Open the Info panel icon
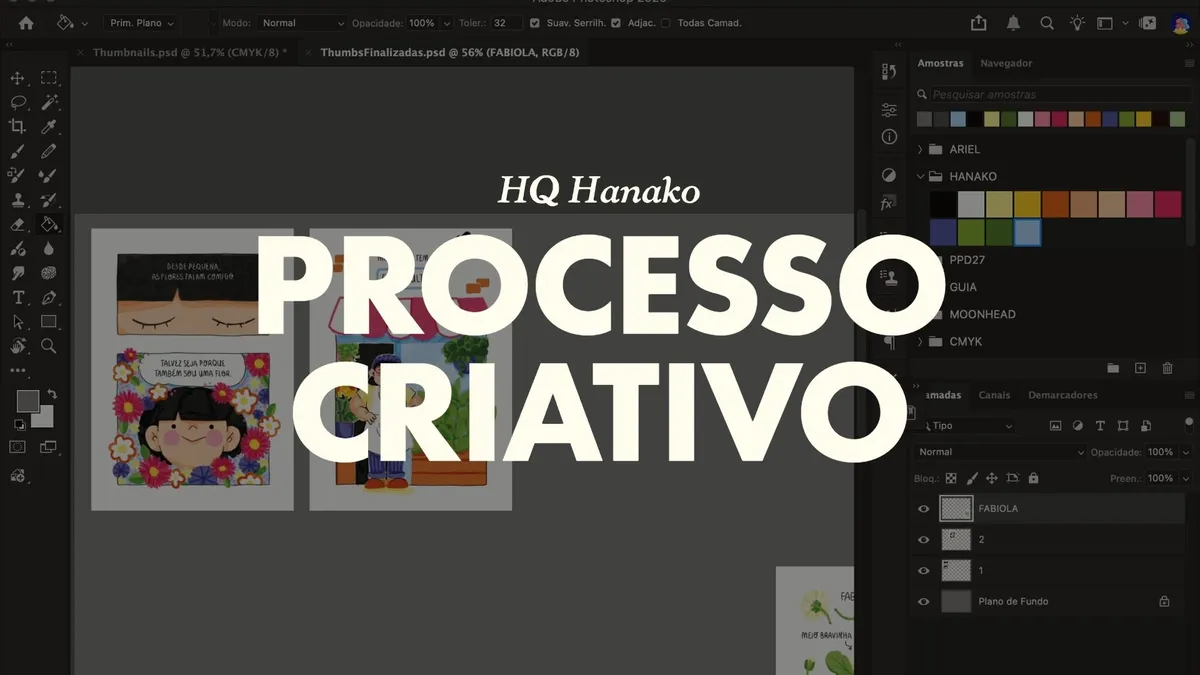The image size is (1200, 675). click(889, 137)
